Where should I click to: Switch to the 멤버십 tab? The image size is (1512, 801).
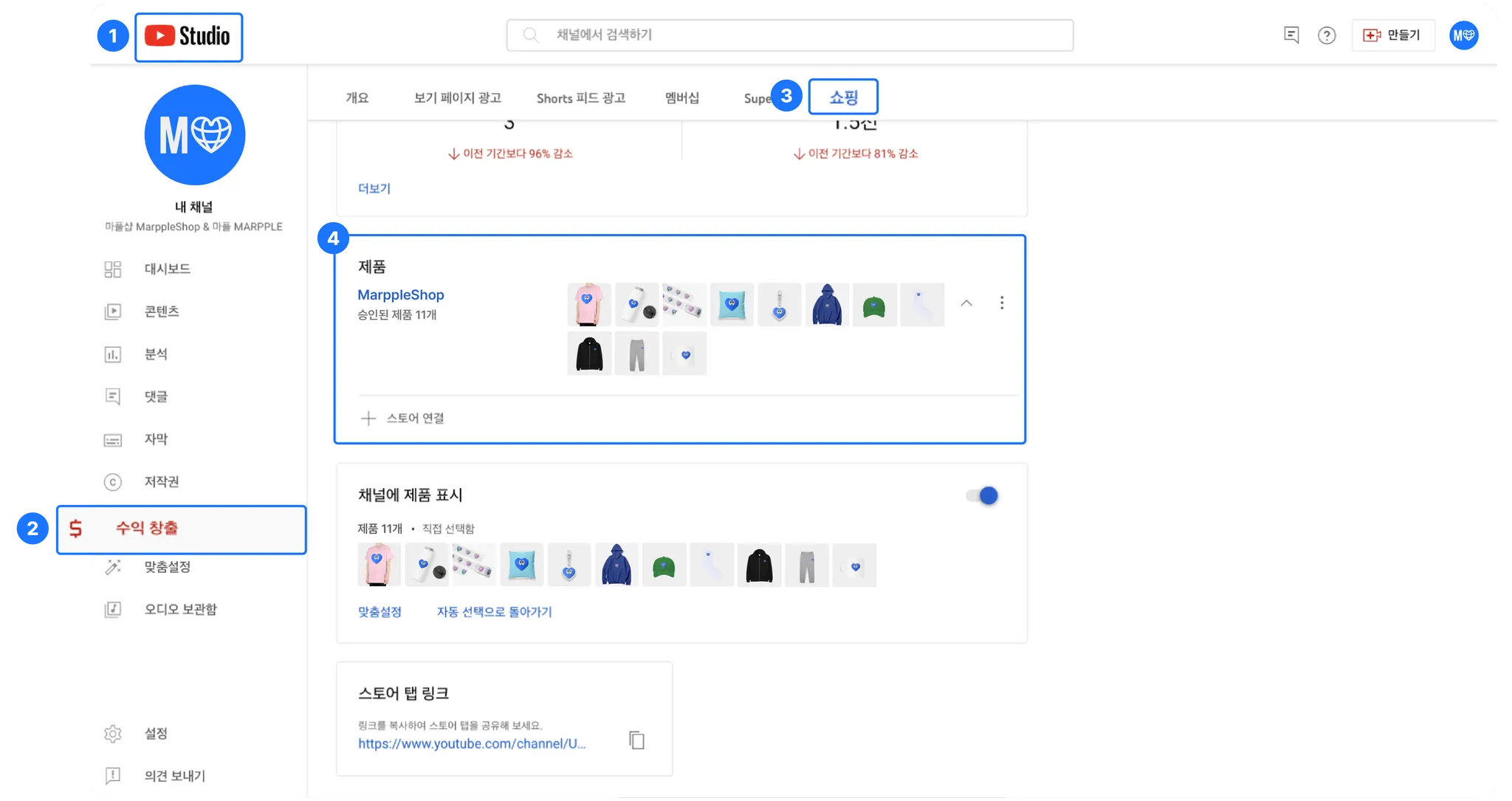[683, 97]
